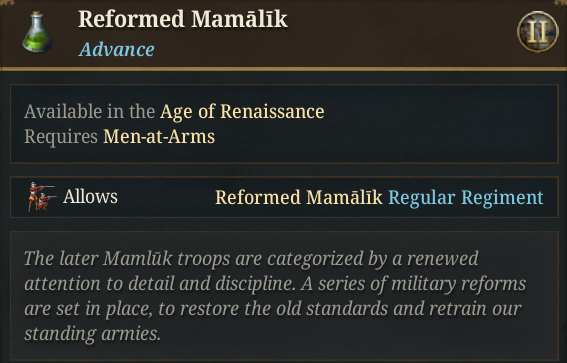Click the Allows row panel
Screen dimensions: 567x363
click(x=284, y=197)
